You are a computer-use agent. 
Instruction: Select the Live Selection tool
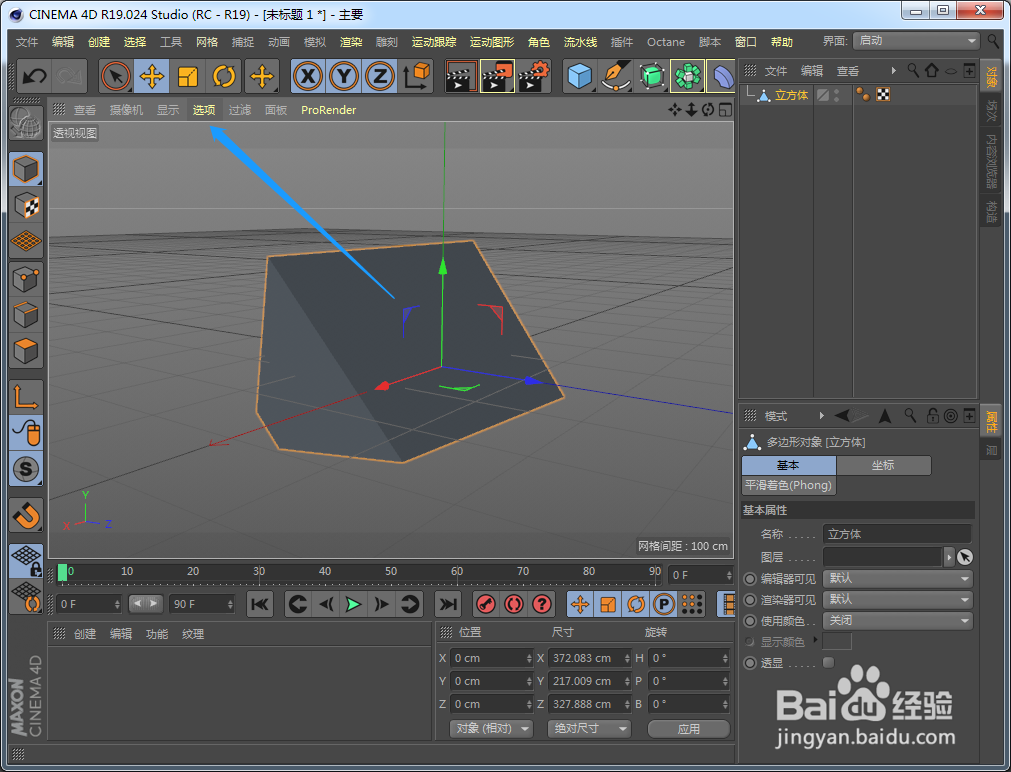coord(116,77)
